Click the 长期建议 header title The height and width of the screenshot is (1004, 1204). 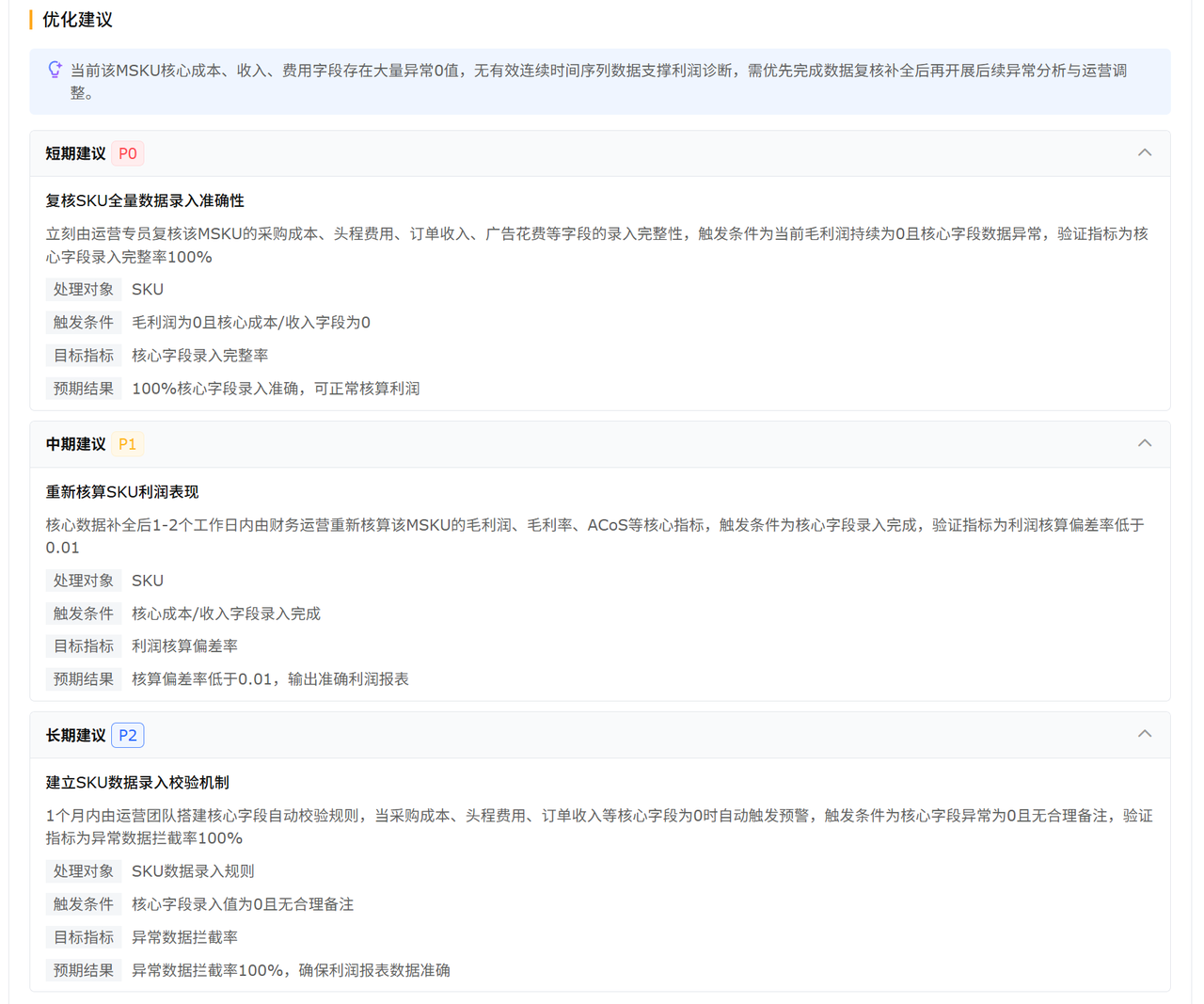[75, 735]
